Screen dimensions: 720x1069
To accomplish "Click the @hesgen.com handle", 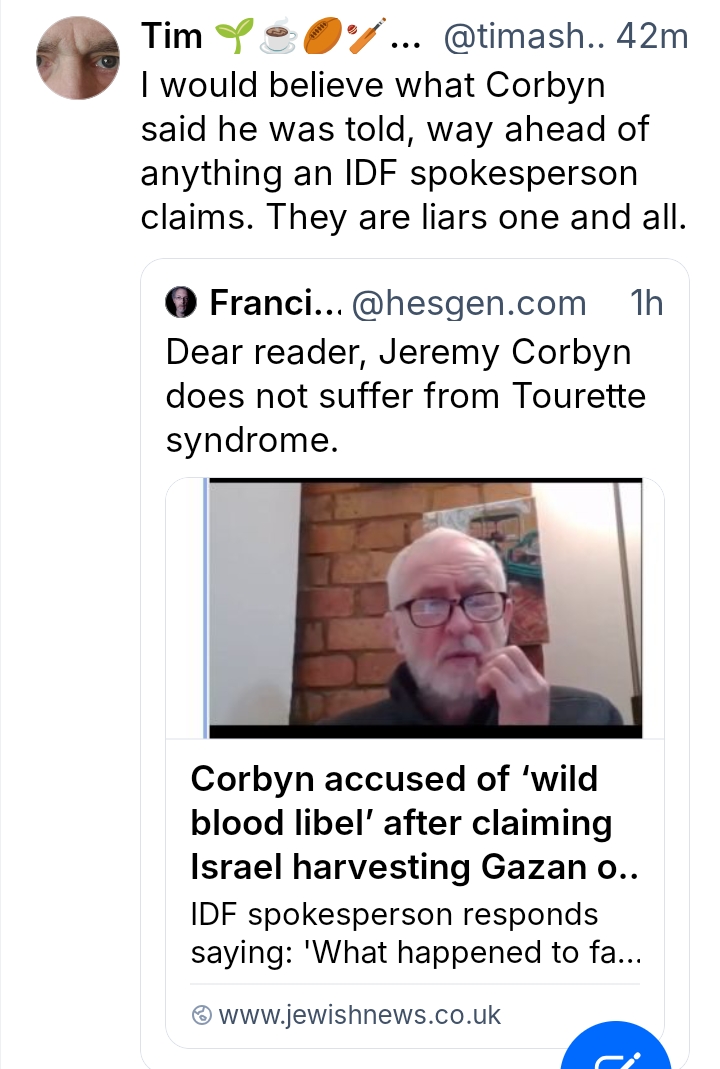I will pyautogui.click(x=470, y=302).
